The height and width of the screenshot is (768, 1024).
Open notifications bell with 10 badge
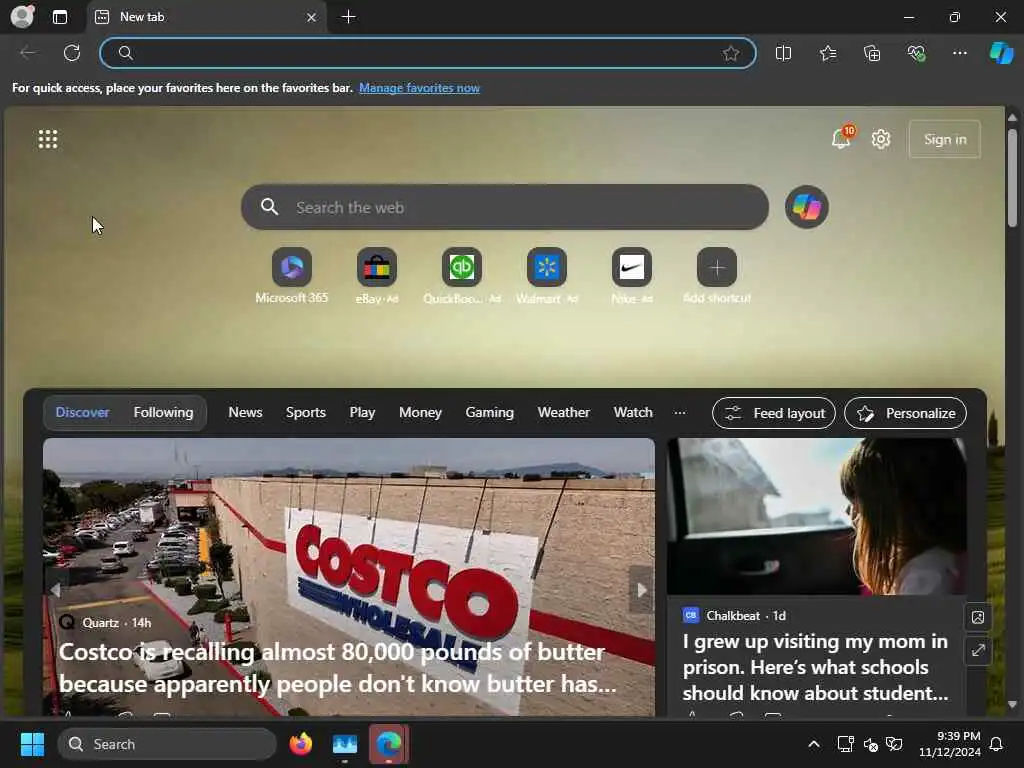[x=842, y=137]
